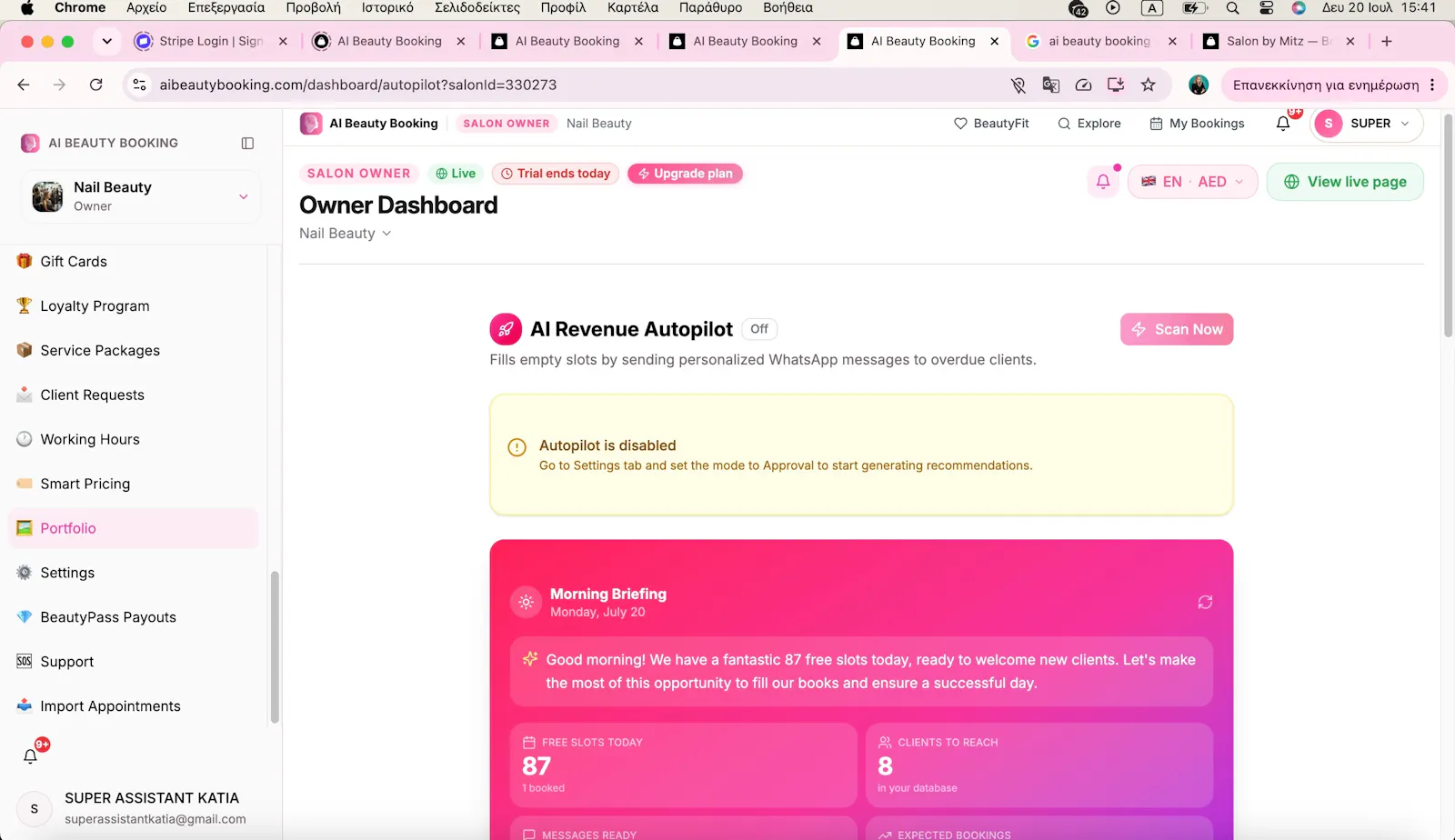1455x840 pixels.
Task: Switch to the Stripe Login tab
Action: click(x=211, y=41)
